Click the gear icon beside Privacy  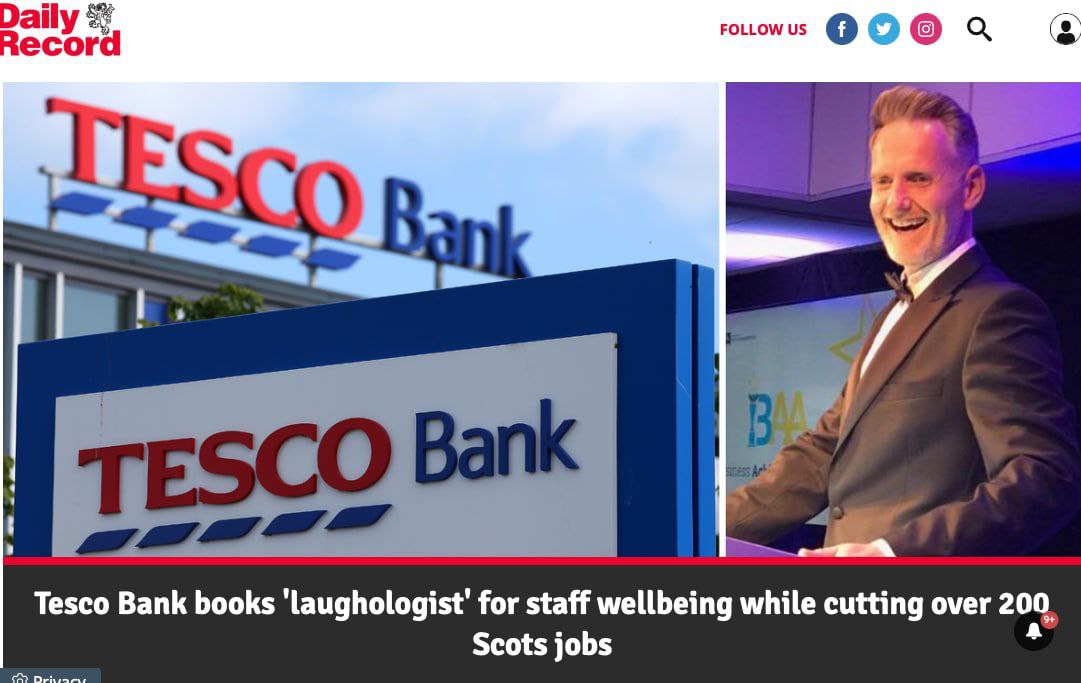(20, 679)
